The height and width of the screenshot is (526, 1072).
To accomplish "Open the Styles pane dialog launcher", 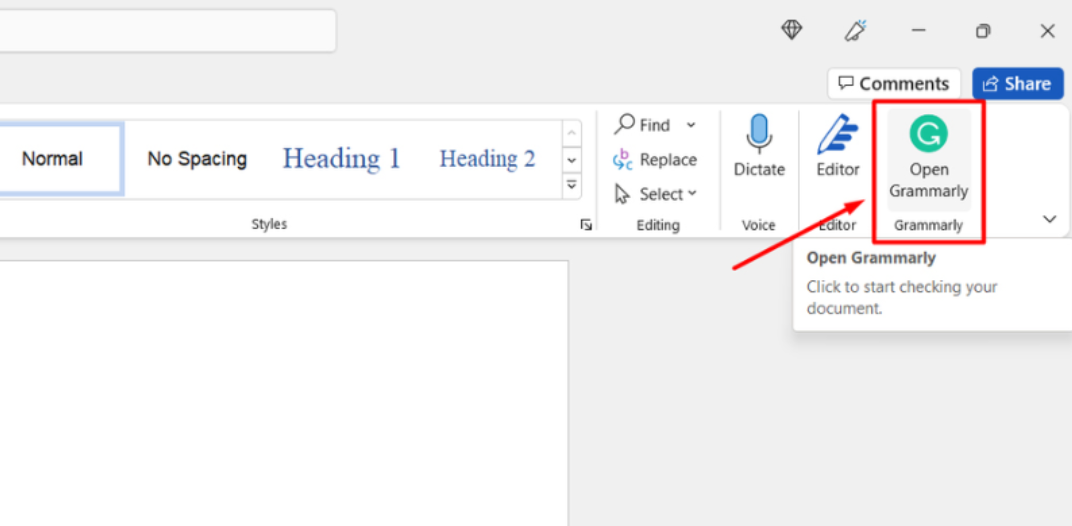I will click(586, 225).
